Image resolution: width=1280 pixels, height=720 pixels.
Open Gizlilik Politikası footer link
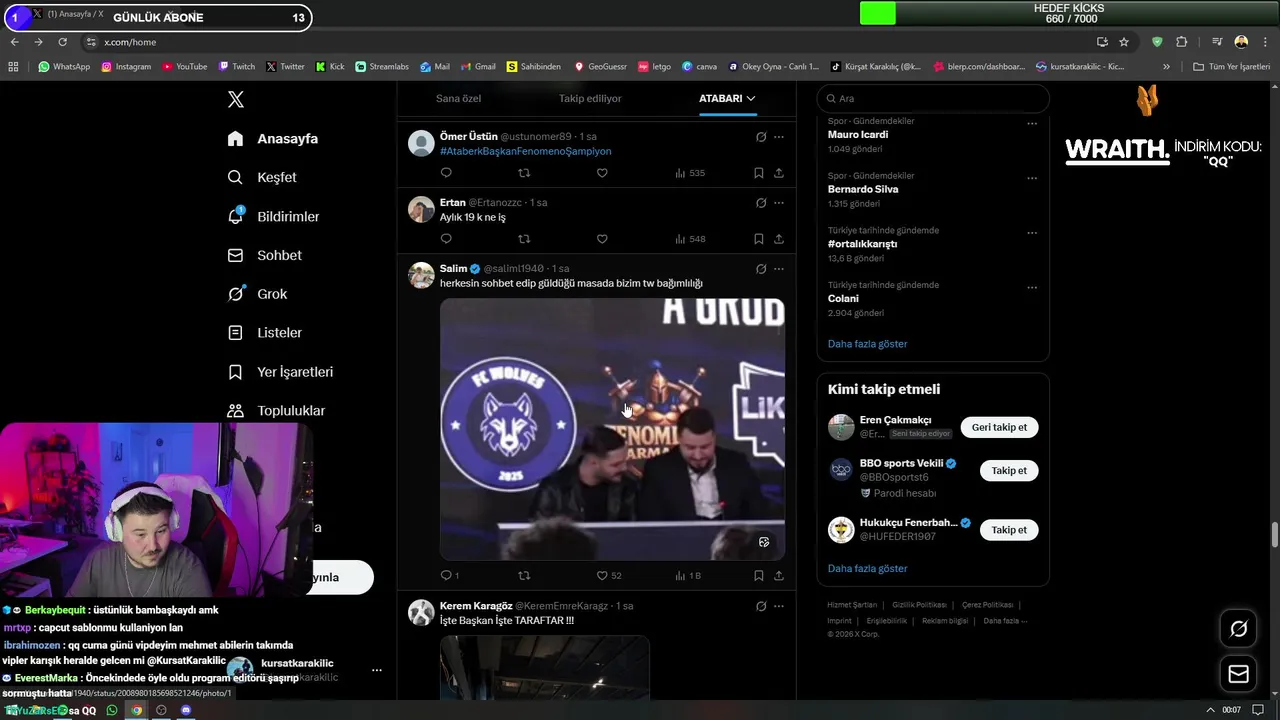point(919,605)
